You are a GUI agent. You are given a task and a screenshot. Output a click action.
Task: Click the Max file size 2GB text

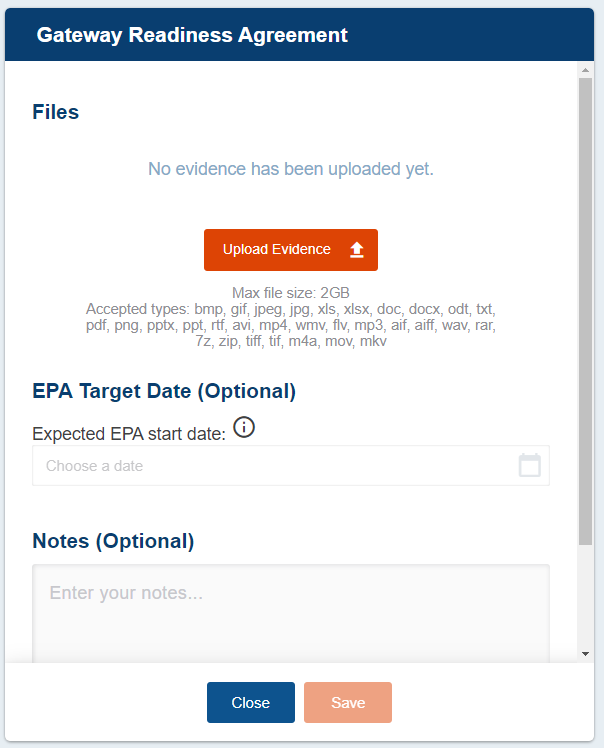(x=291, y=293)
